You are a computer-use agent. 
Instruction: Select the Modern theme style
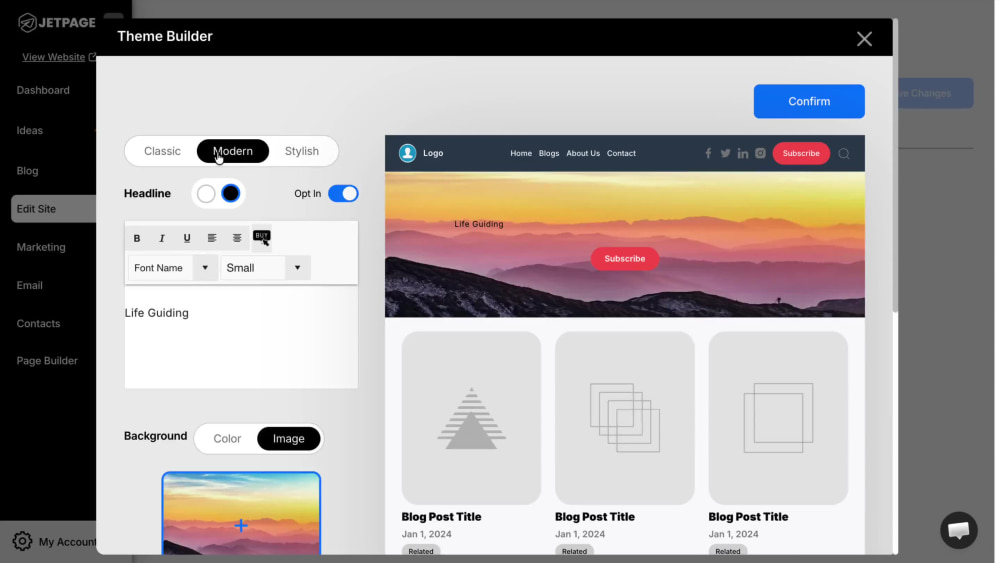233,151
